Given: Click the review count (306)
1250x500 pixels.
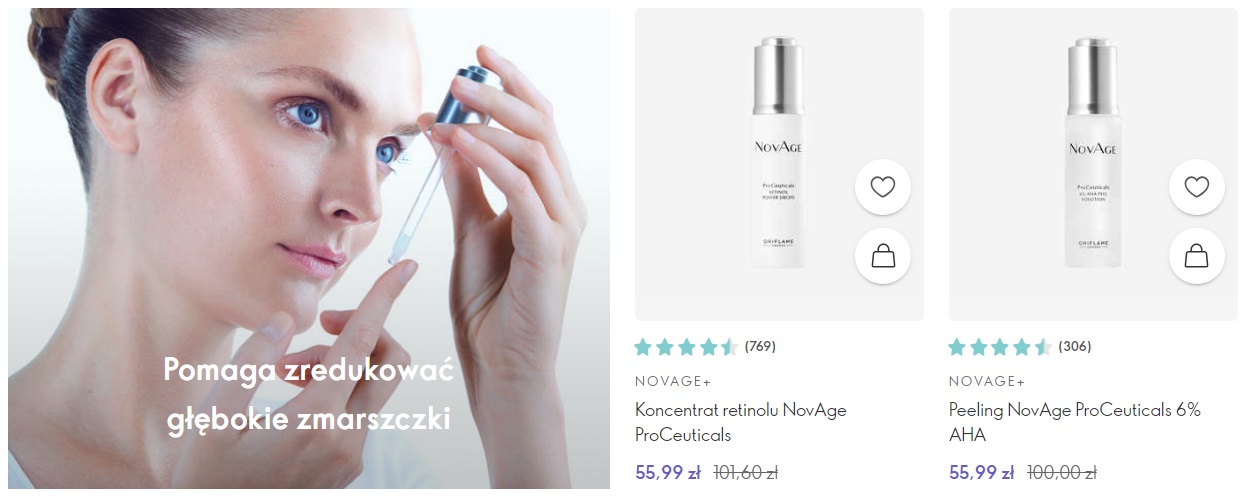Looking at the screenshot, I should pyautogui.click(x=1075, y=347).
